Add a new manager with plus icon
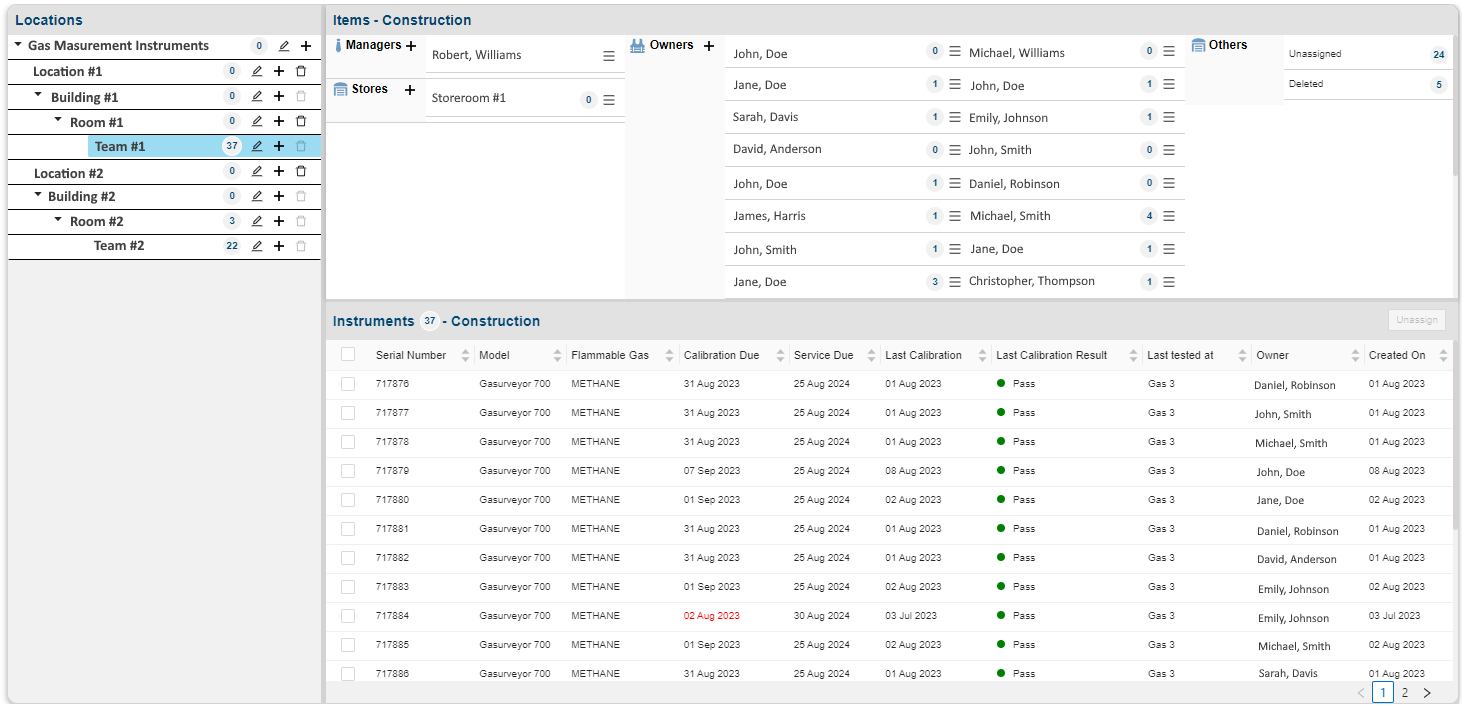1468x706 pixels. [x=411, y=46]
